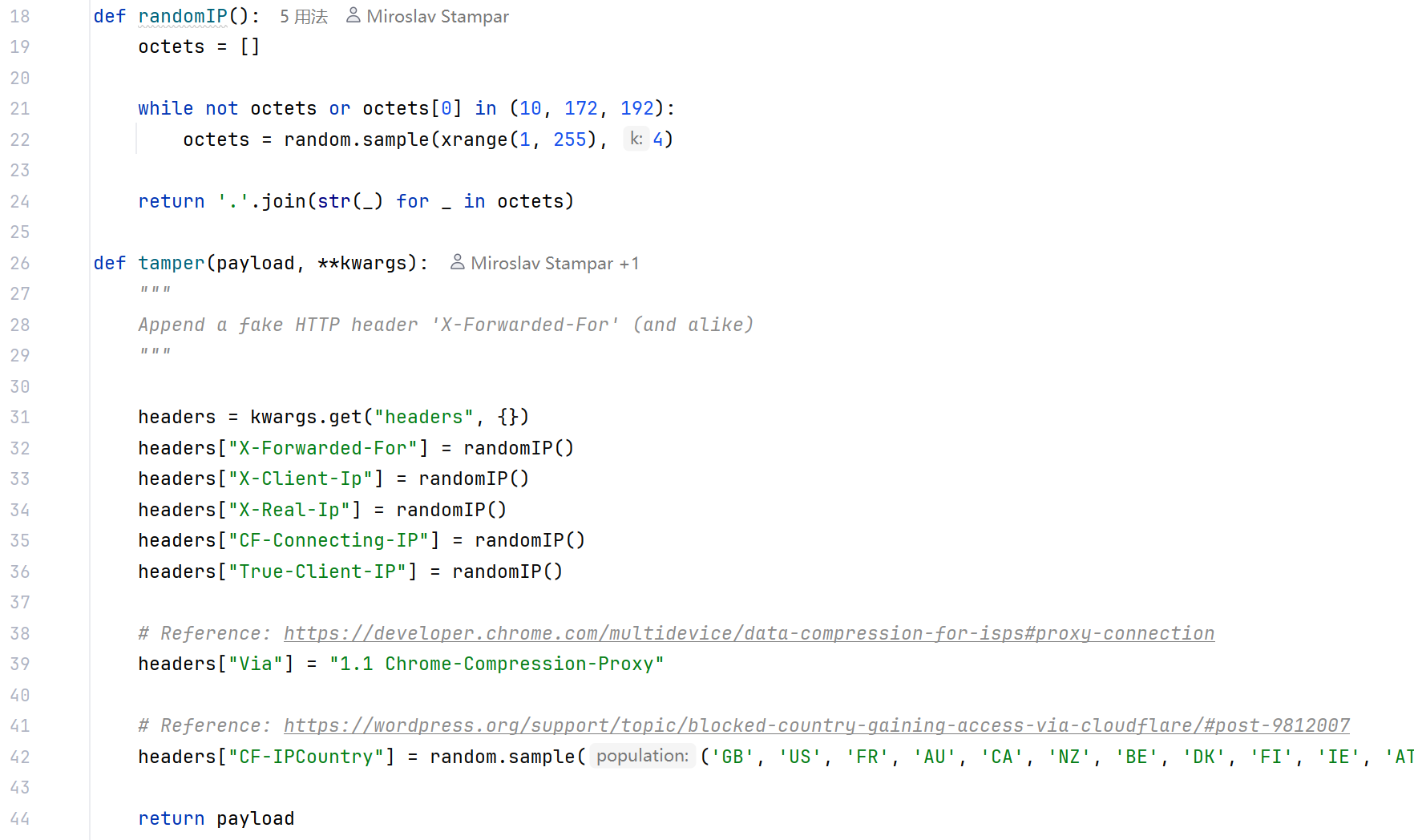
Task: Open the '5 用法' usages hint
Action: click(303, 16)
